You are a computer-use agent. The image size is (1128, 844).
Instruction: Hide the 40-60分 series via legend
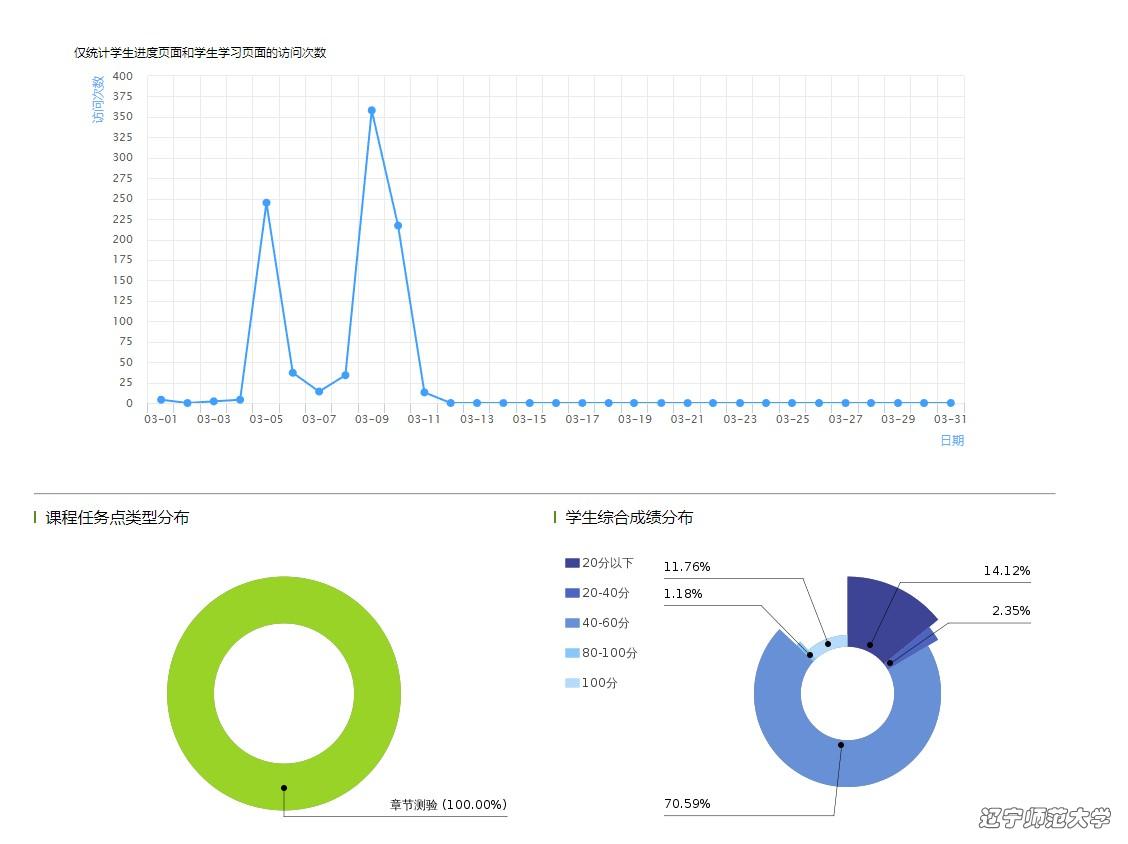click(598, 623)
